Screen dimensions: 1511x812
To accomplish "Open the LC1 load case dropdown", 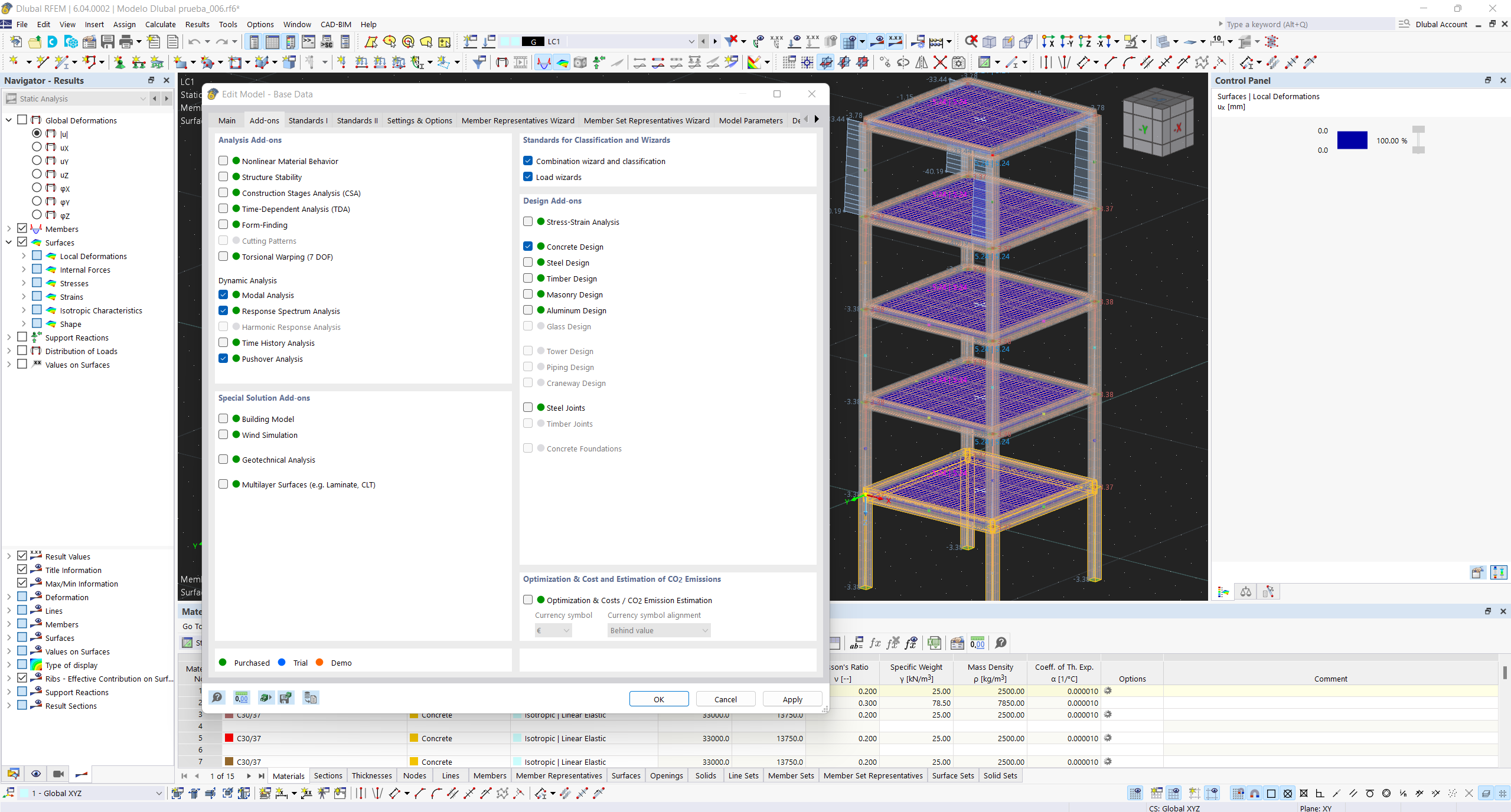I will click(691, 41).
